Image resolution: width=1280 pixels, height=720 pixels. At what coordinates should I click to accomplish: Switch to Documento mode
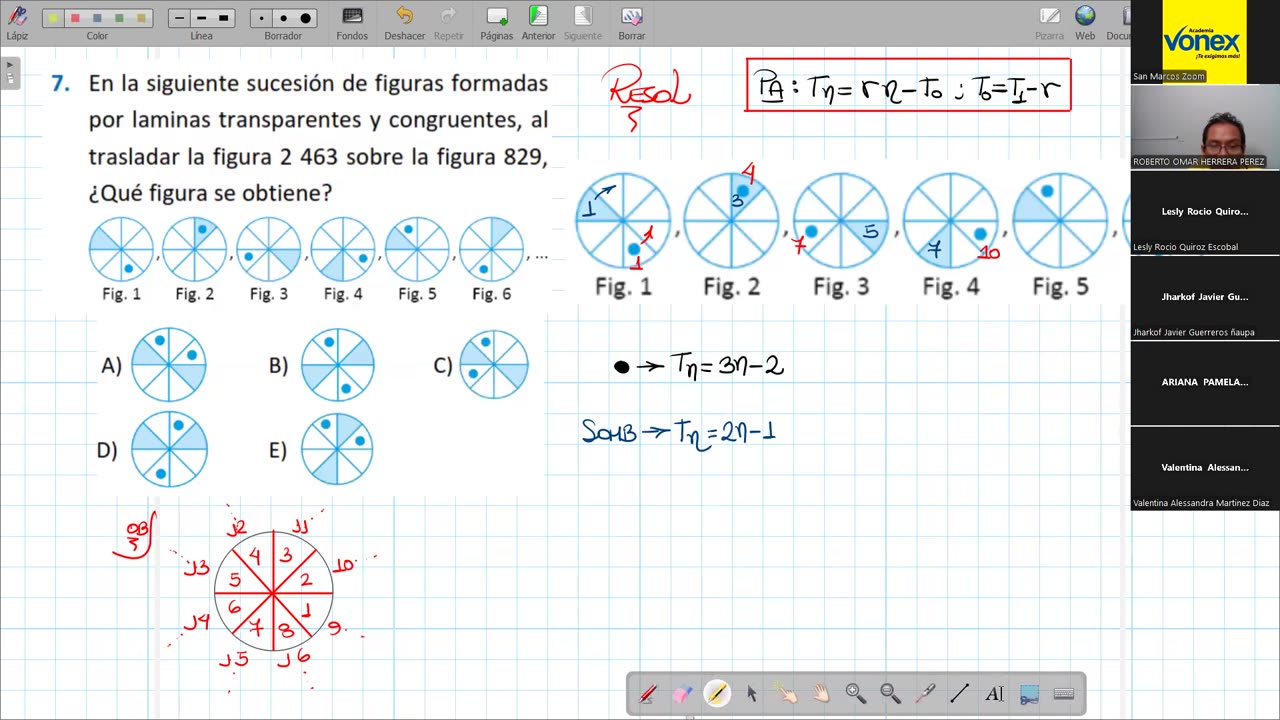pyautogui.click(x=1118, y=22)
